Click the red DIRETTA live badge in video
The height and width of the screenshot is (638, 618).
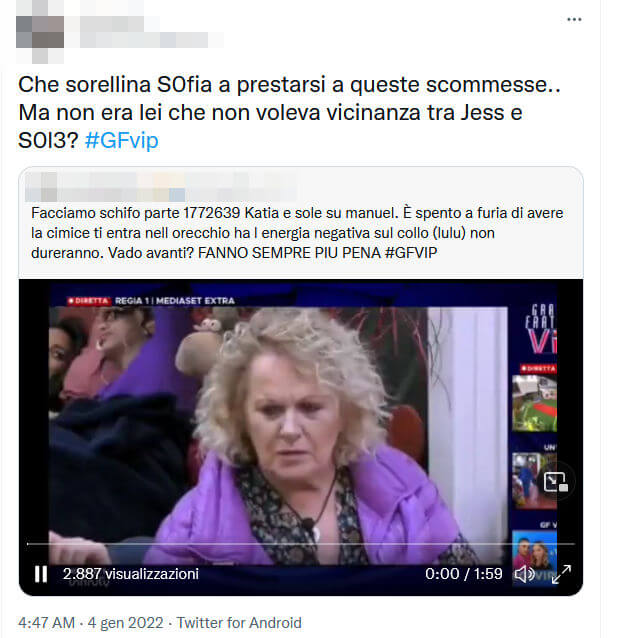(x=88, y=301)
